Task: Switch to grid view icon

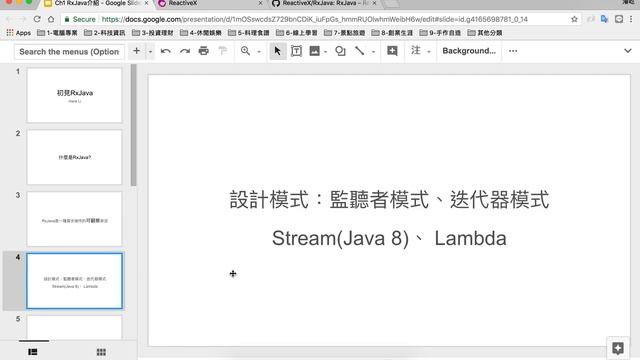Action: click(101, 352)
